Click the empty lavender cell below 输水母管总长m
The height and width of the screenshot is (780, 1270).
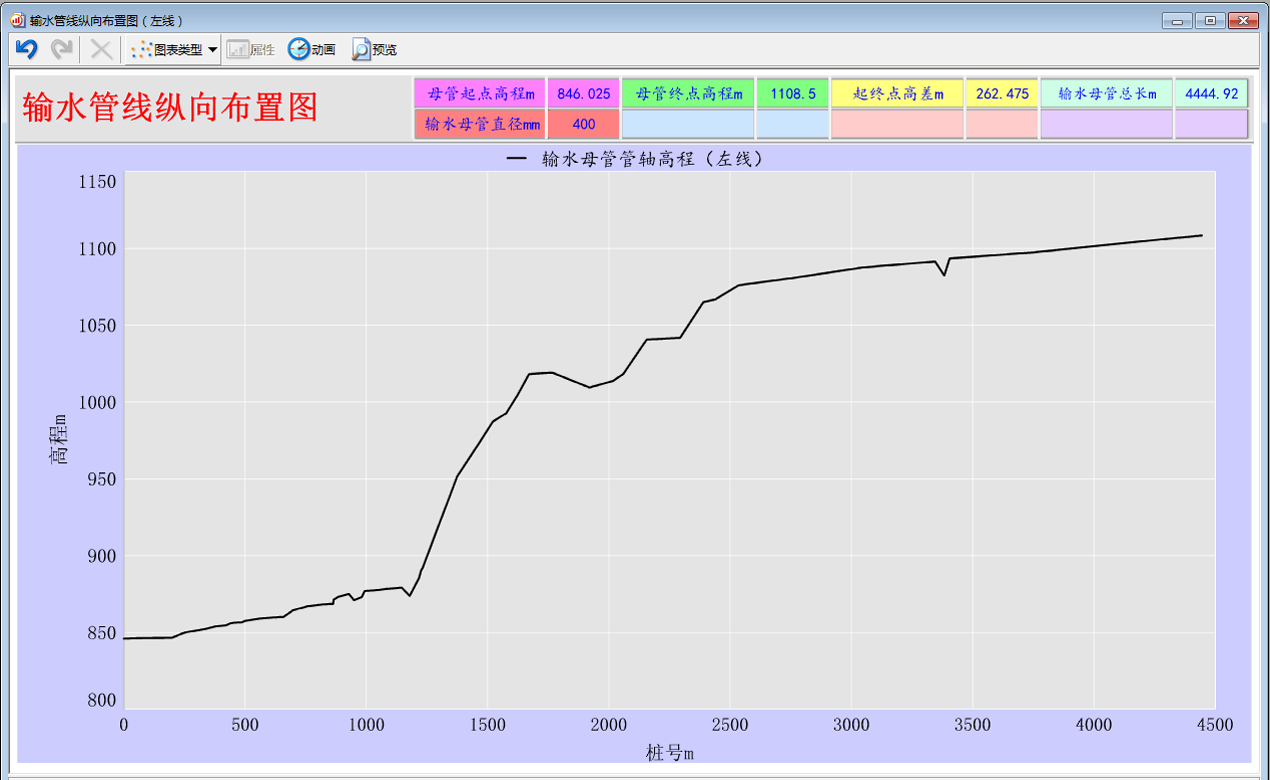coord(1107,124)
